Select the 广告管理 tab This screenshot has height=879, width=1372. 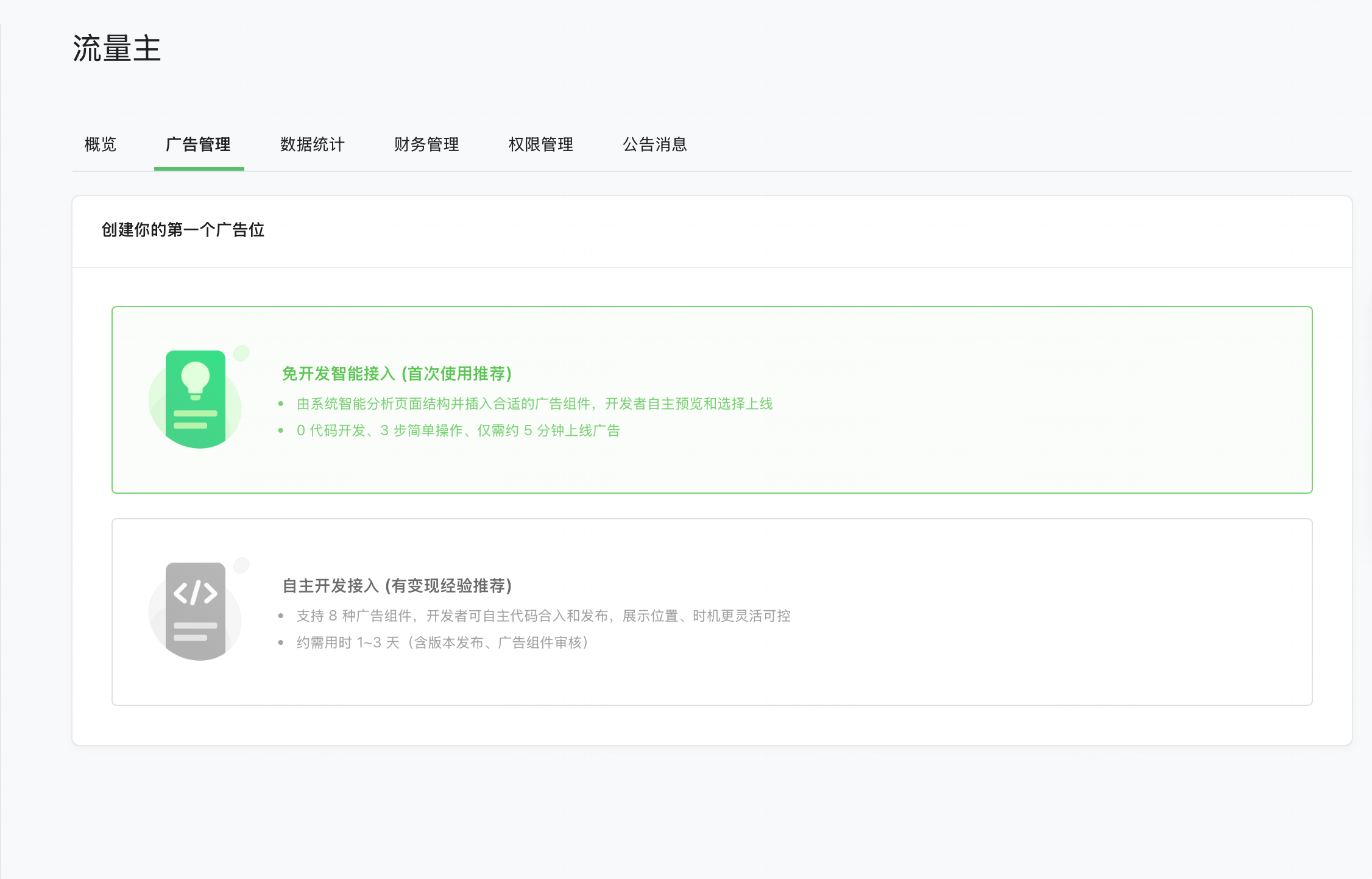pos(199,144)
